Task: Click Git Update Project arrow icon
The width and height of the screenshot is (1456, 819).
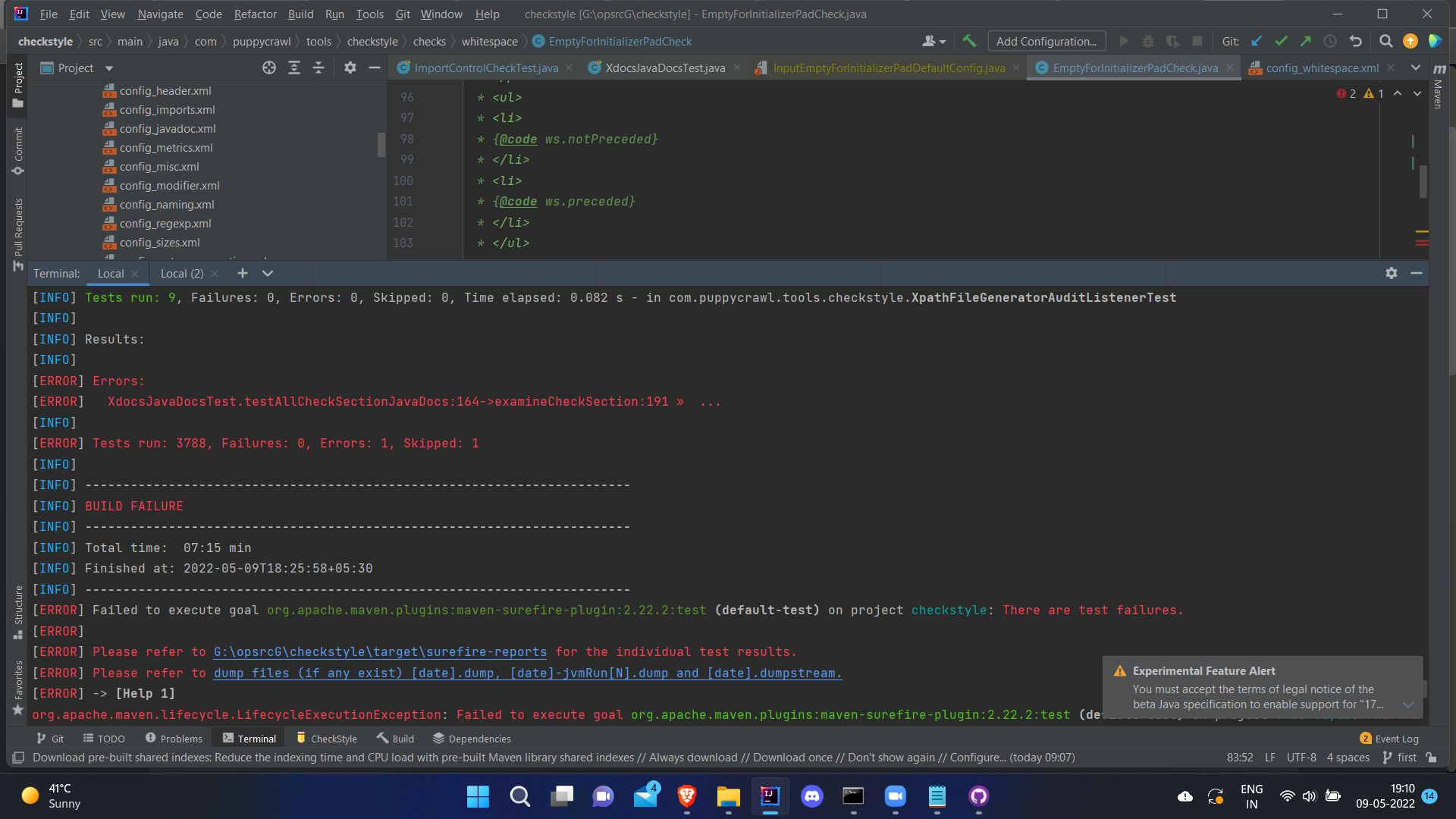Action: [1257, 41]
